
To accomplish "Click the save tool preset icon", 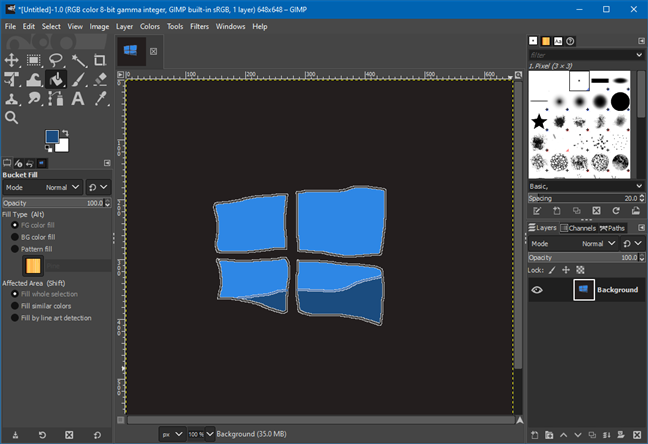I will pyautogui.click(x=15, y=435).
